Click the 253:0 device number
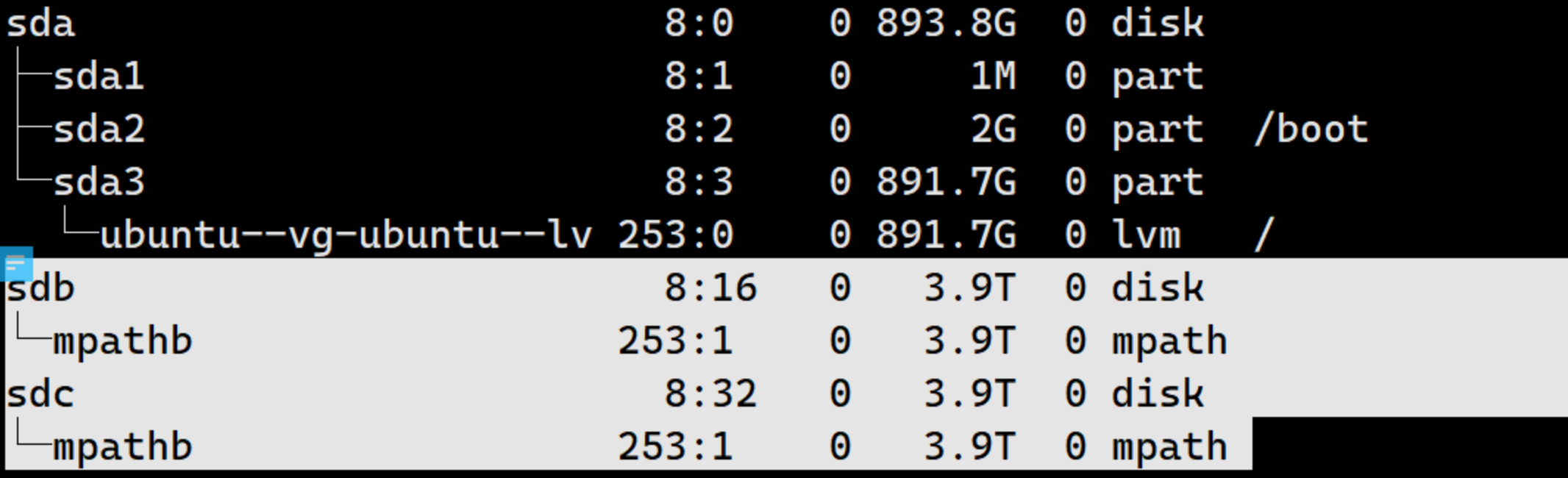 [x=676, y=235]
